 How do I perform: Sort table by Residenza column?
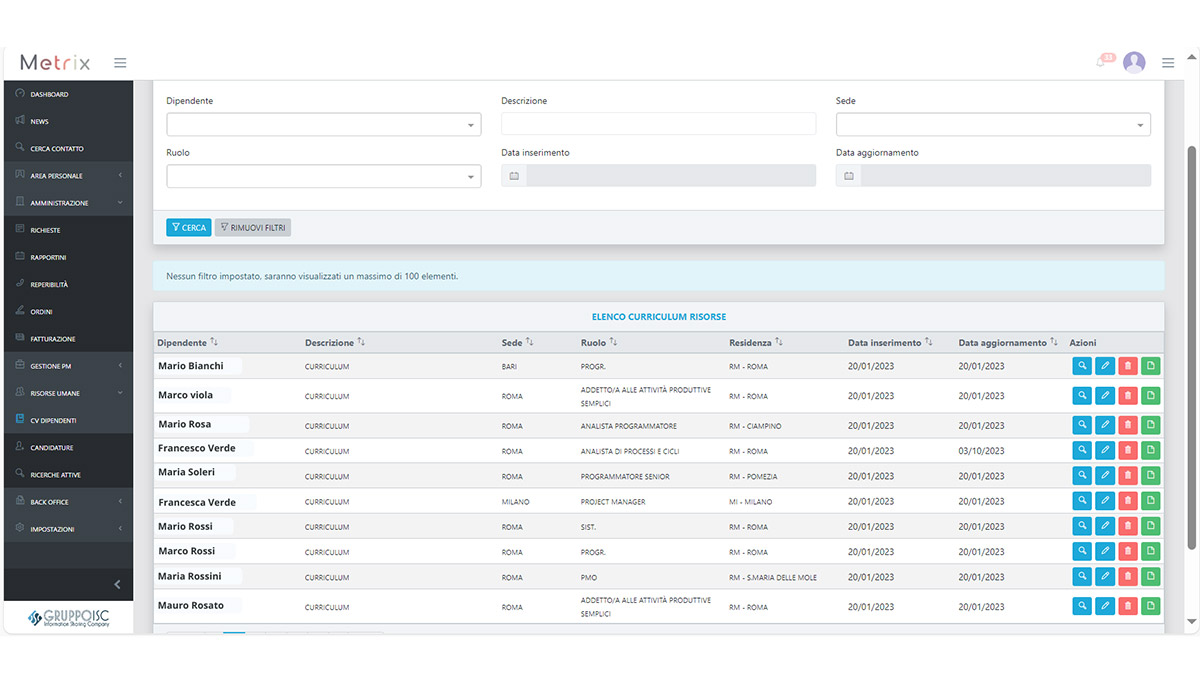756,343
